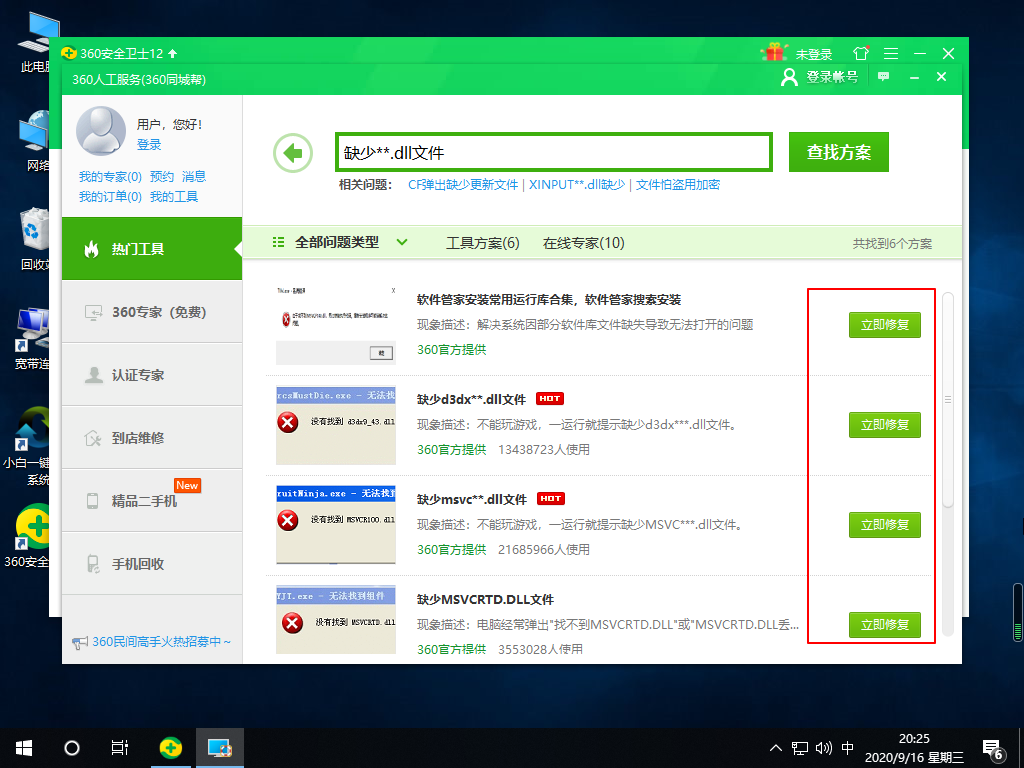This screenshot has height=768, width=1024.
Task: Click 立即修复 for 缺少d3dx**.dll文件
Action: 884,425
